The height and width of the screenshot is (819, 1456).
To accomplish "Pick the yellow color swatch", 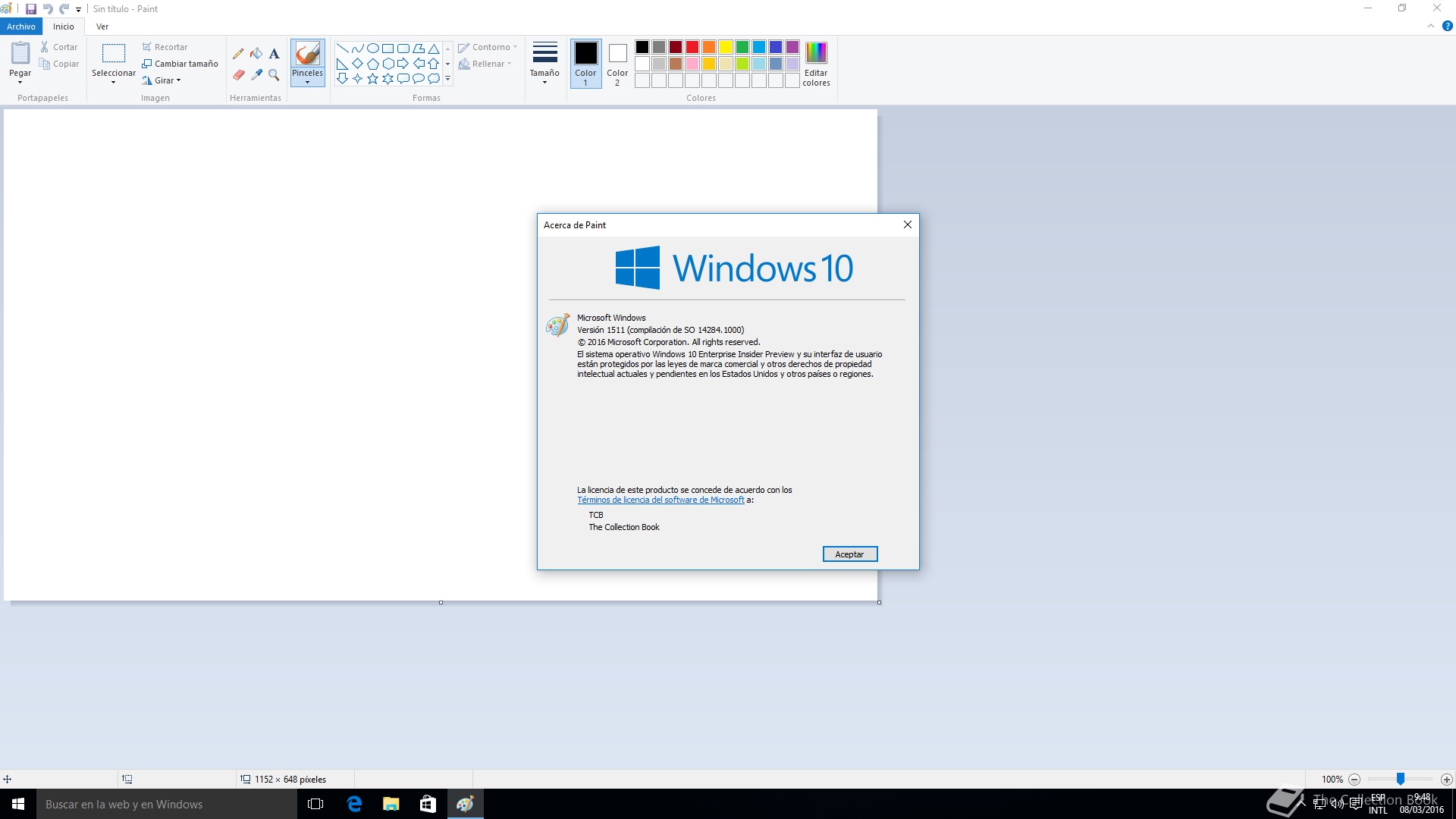I will [x=726, y=47].
